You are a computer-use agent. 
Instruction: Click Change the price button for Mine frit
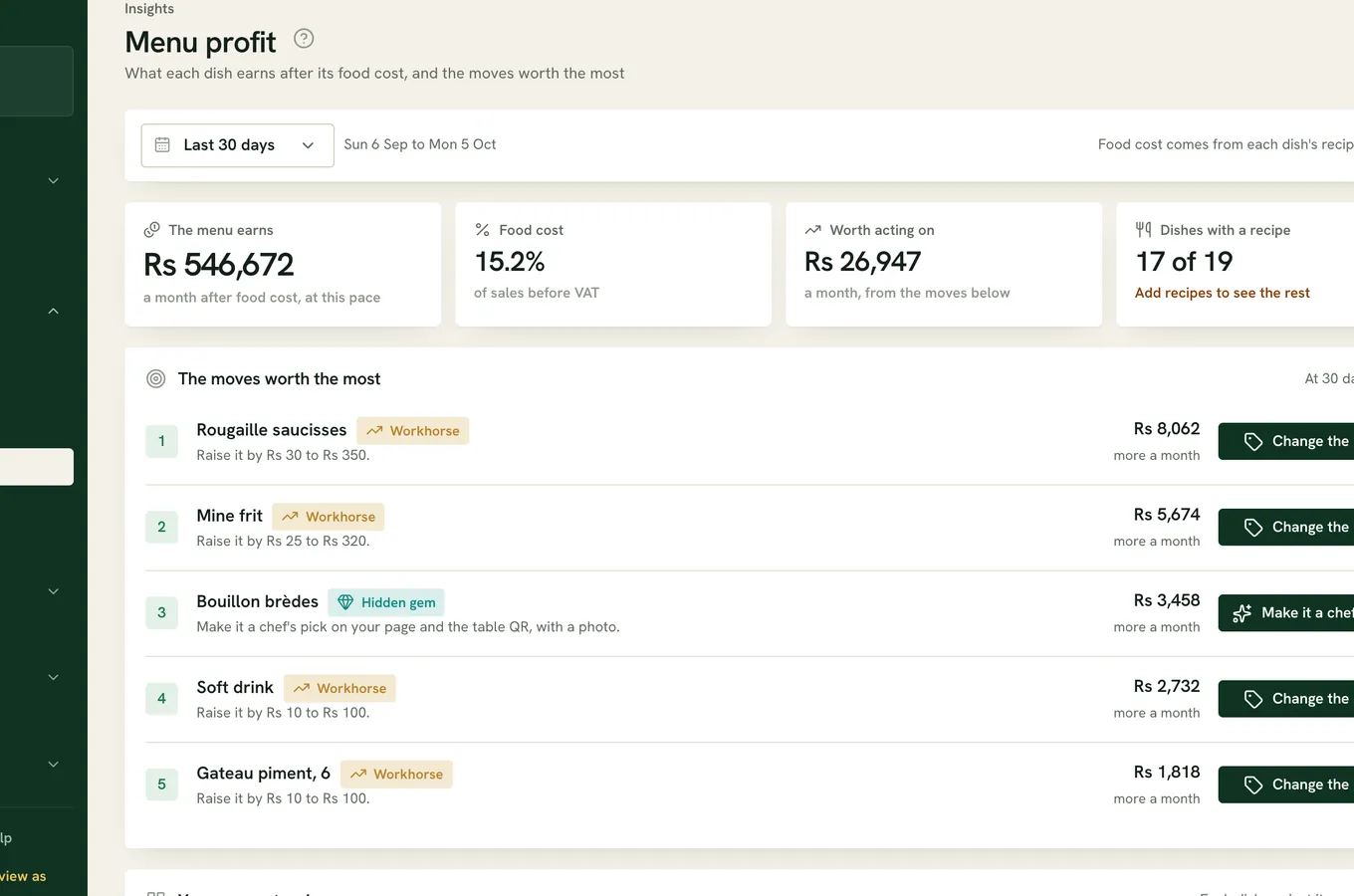coord(1286,527)
